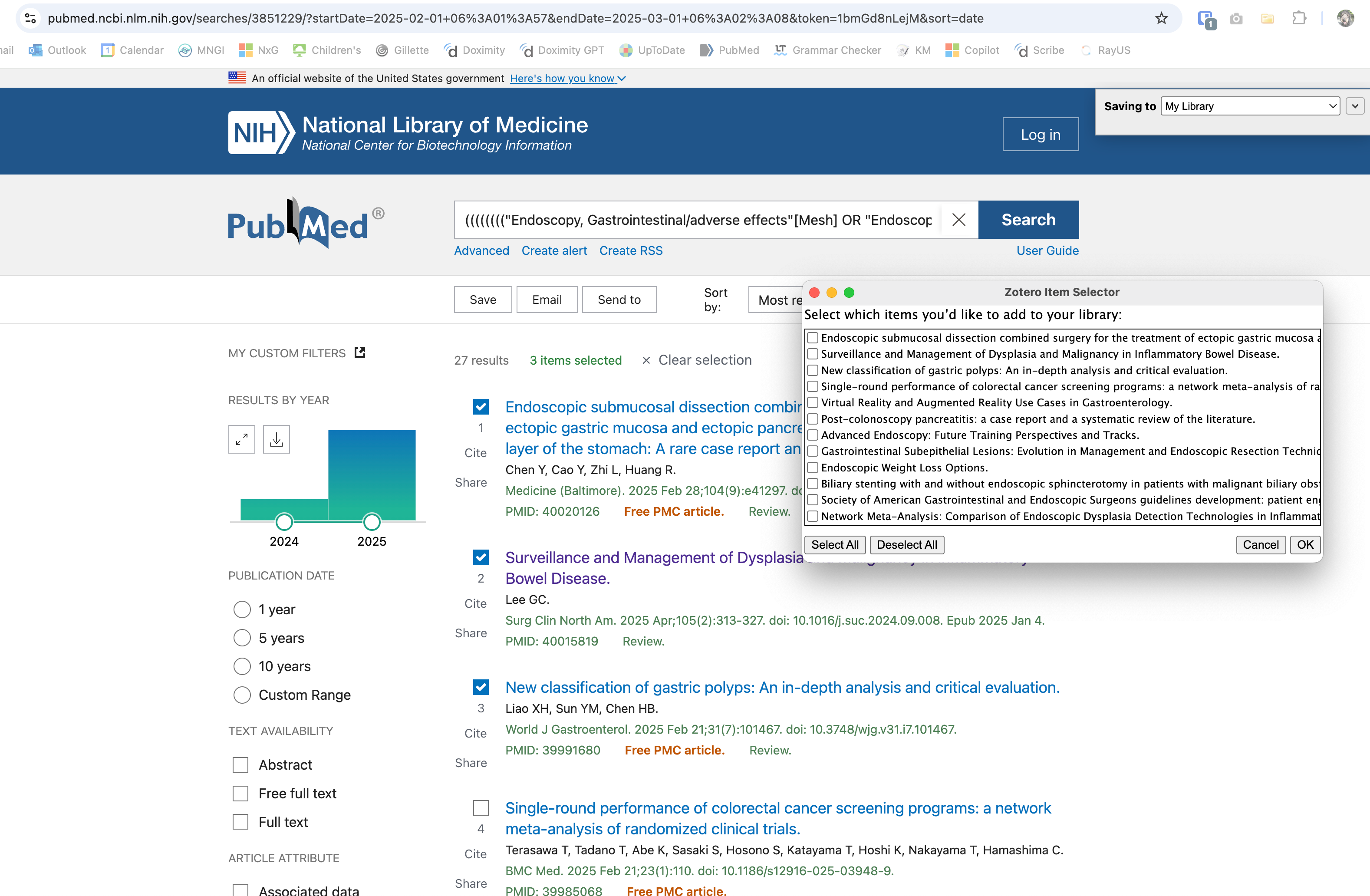Image resolution: width=1370 pixels, height=896 pixels.
Task: Check Virtual Reality and Augmented Reality item
Action: coord(813,403)
